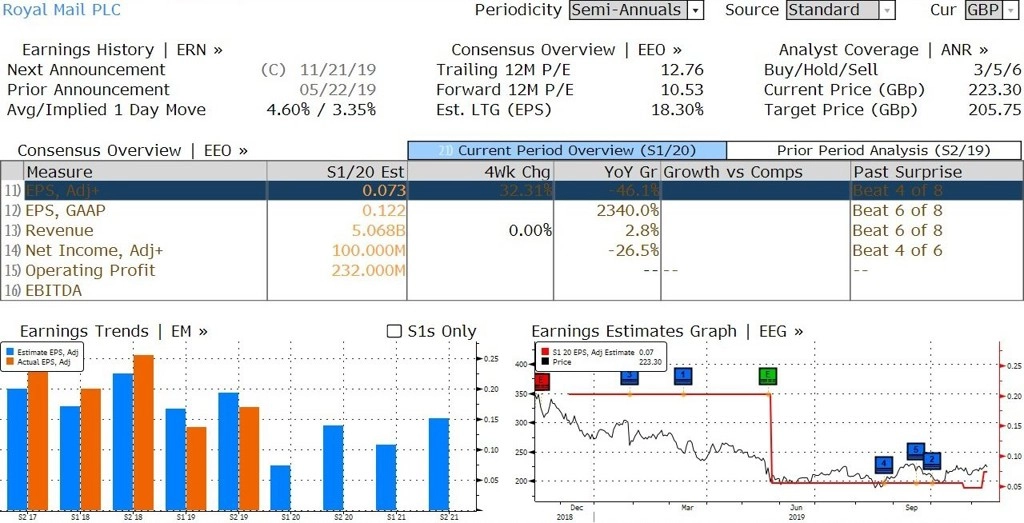Click Current Price value 223.30
The height and width of the screenshot is (523, 1024).
(x=995, y=89)
